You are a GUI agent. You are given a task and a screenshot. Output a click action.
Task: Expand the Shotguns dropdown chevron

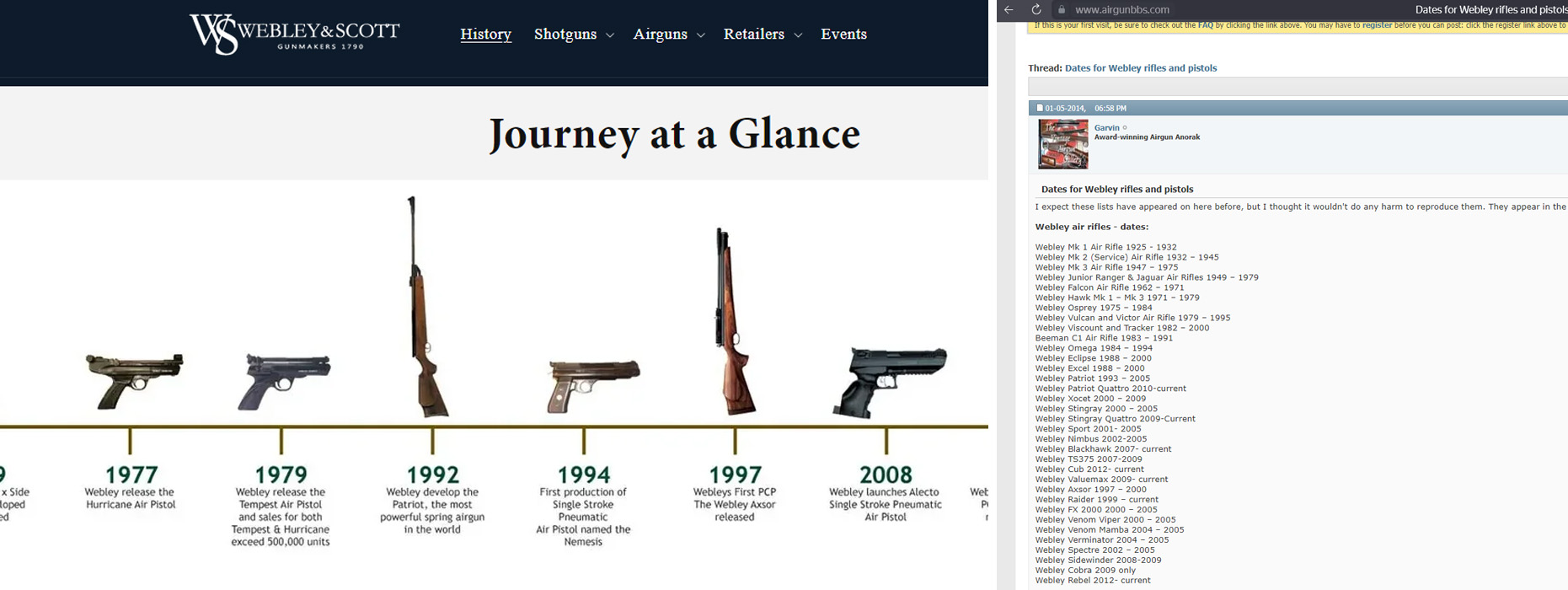click(610, 35)
